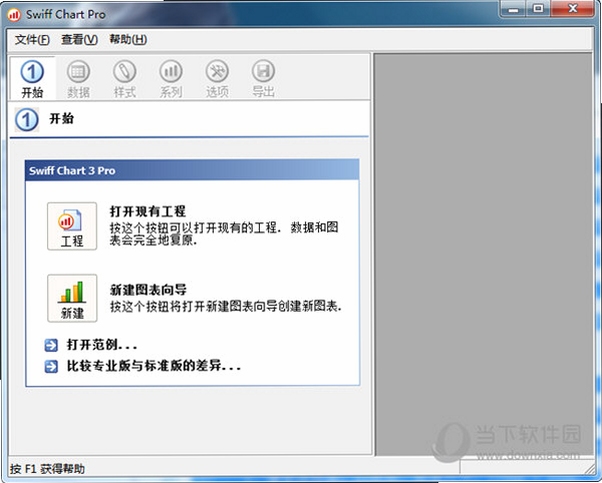Screen dimensions: 602x483
Task: Open the 打开范例... link
Action: pyautogui.click(x=102, y=345)
